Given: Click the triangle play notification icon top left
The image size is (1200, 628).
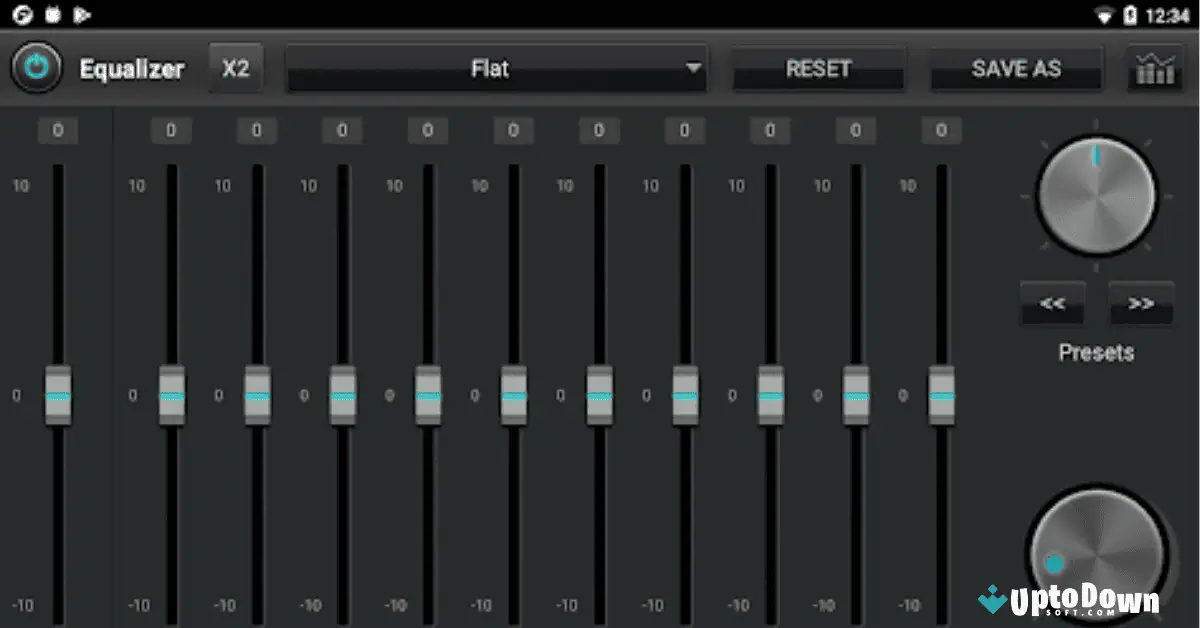Looking at the screenshot, I should 84,14.
